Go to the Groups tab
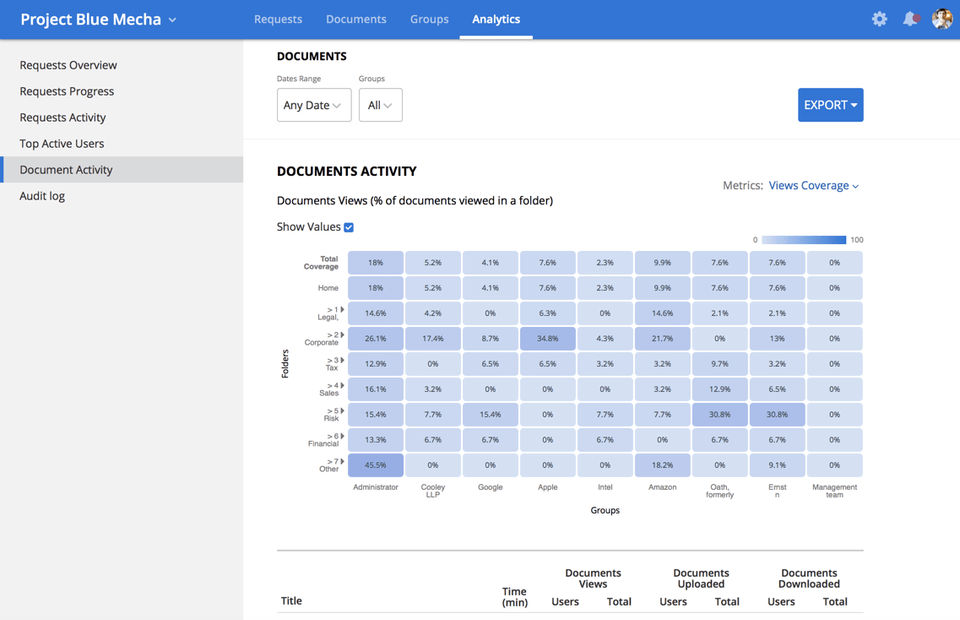Viewport: 960px width, 620px height. [429, 19]
